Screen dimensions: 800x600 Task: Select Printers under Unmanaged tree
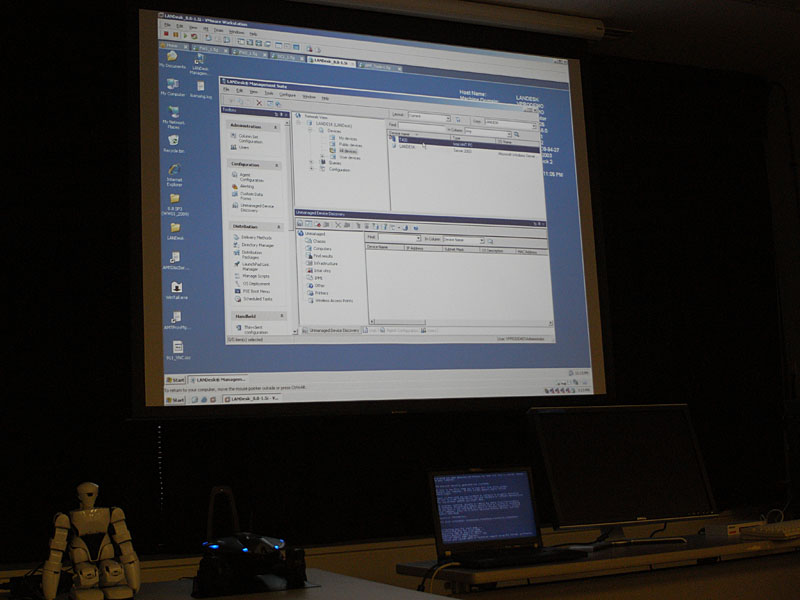pos(317,293)
